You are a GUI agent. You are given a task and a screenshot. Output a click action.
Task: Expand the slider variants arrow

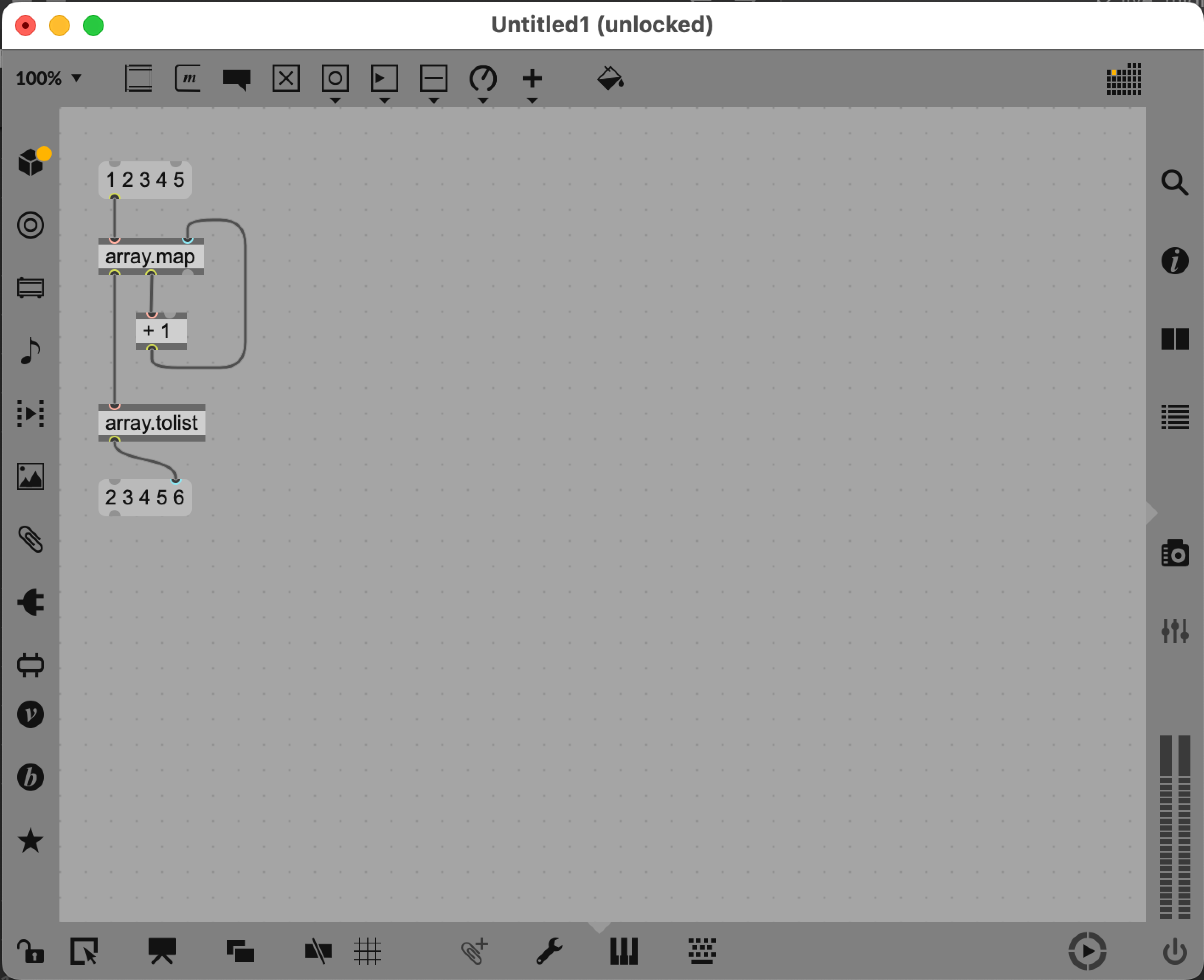[433, 101]
